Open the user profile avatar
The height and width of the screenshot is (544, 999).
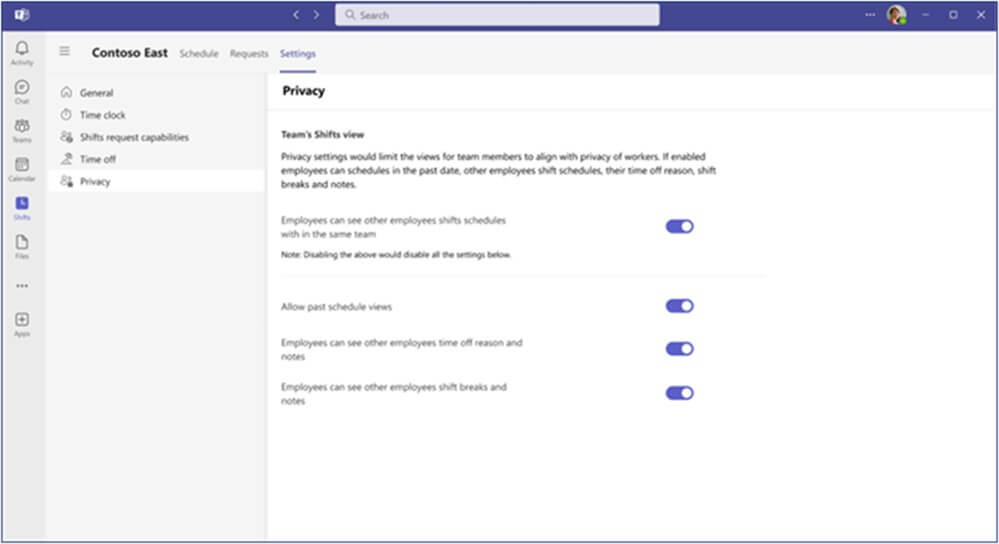click(896, 15)
